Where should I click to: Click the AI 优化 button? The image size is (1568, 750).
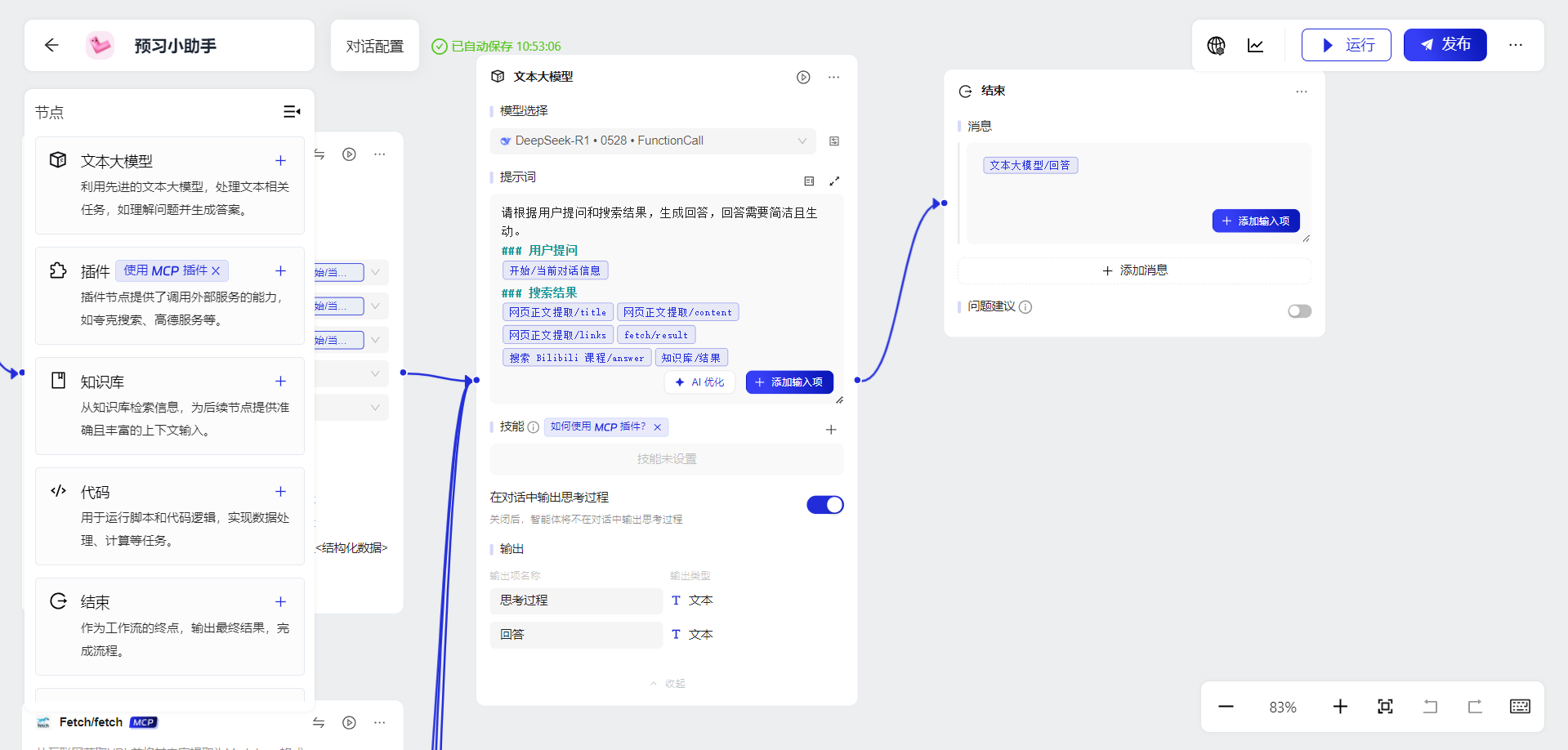pos(700,382)
